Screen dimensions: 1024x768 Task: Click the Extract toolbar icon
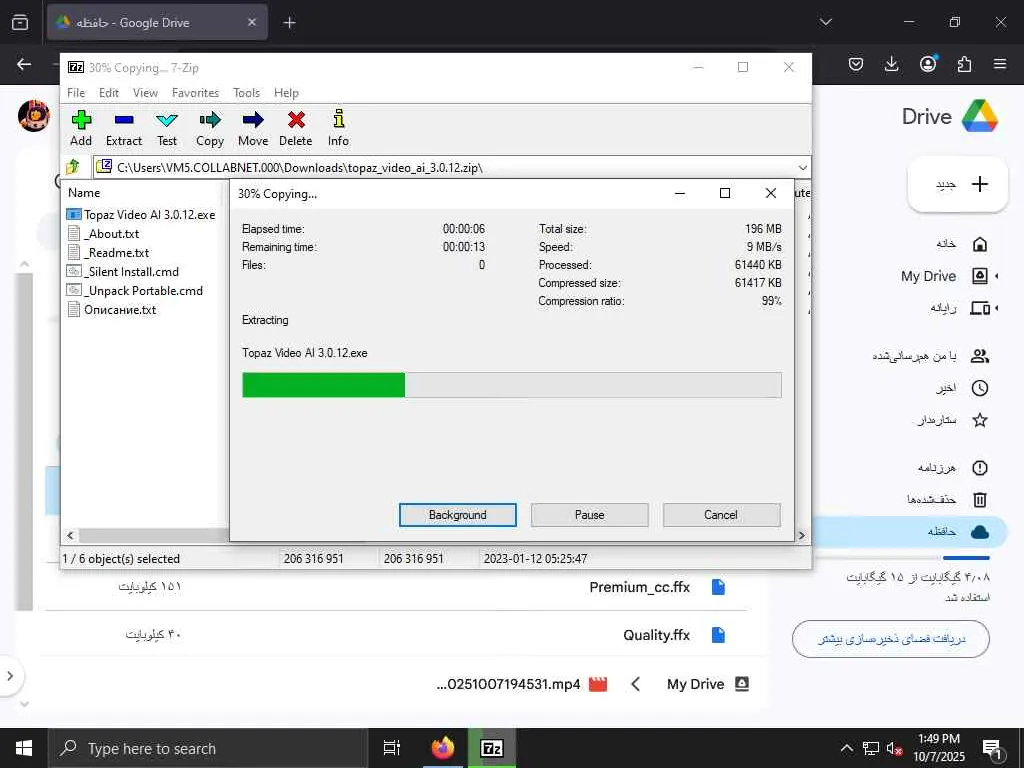(x=123, y=128)
